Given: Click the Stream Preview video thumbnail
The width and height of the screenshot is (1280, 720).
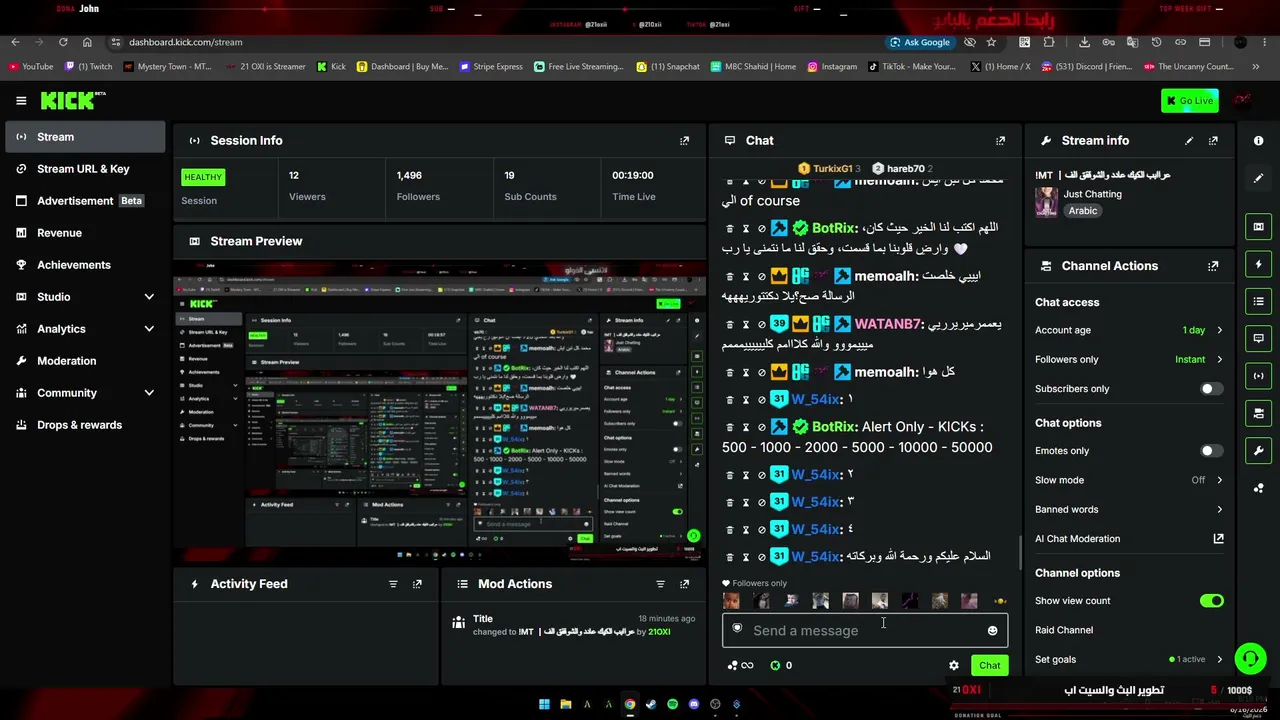Looking at the screenshot, I should tap(440, 412).
